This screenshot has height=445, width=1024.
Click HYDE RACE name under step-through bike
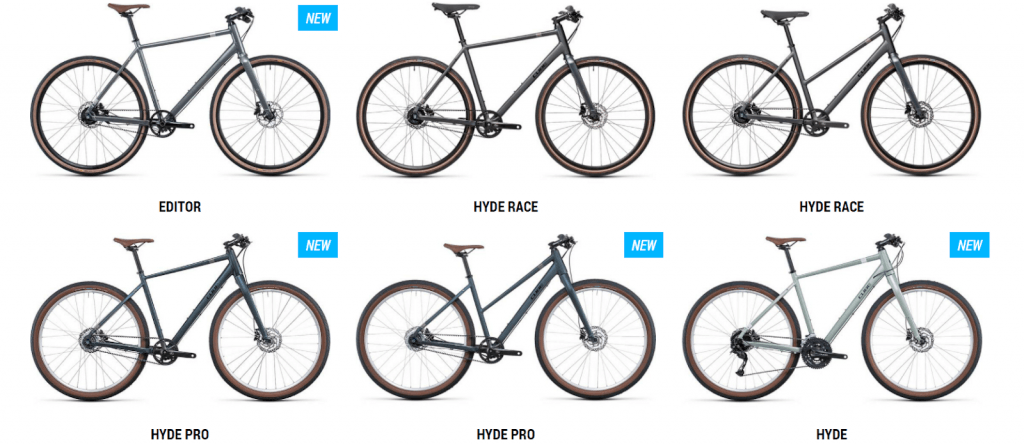(x=831, y=207)
